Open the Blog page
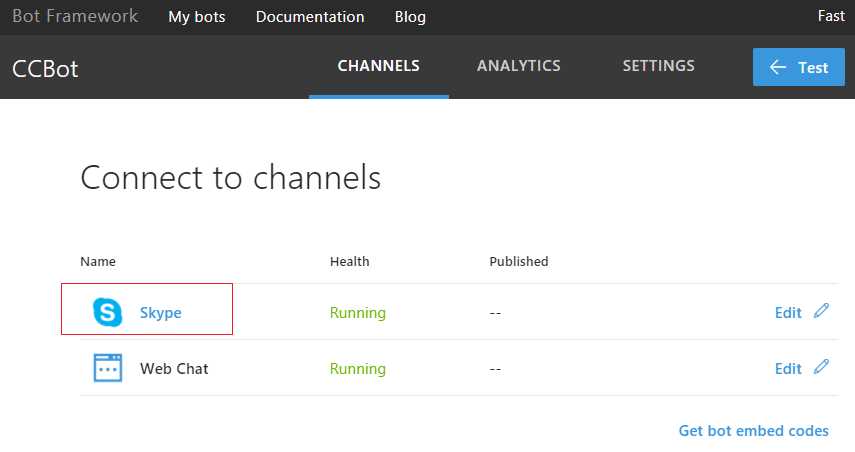Screen dimensions: 855x452 410,17
